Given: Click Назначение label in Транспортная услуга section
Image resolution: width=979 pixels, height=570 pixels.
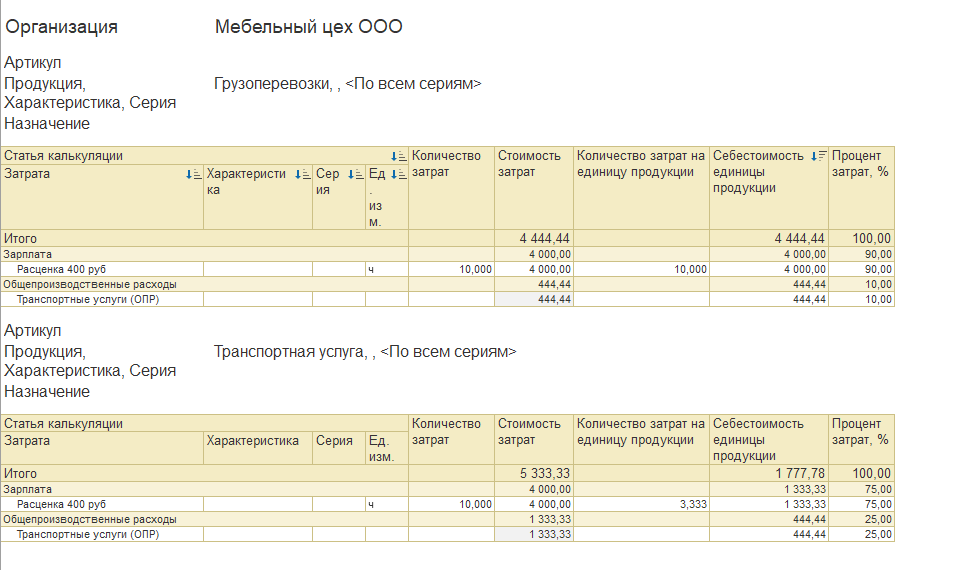Looking at the screenshot, I should (47, 391).
